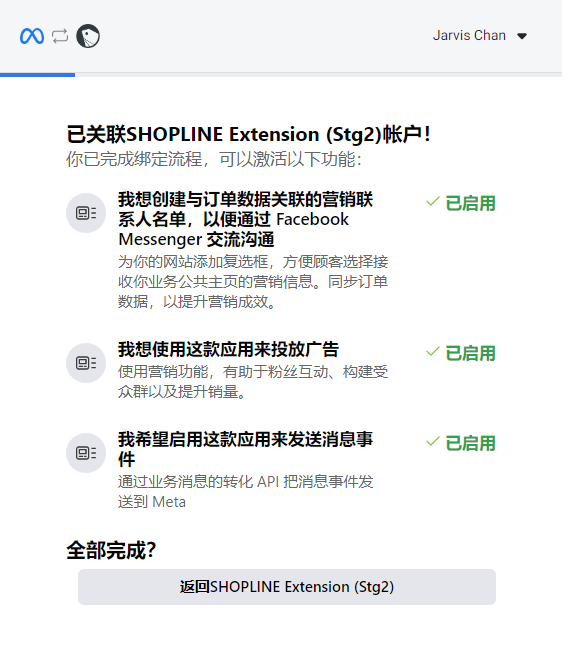Click 已启用 status for Messenger contacts feature
583x670 pixels.
pyautogui.click(x=470, y=203)
